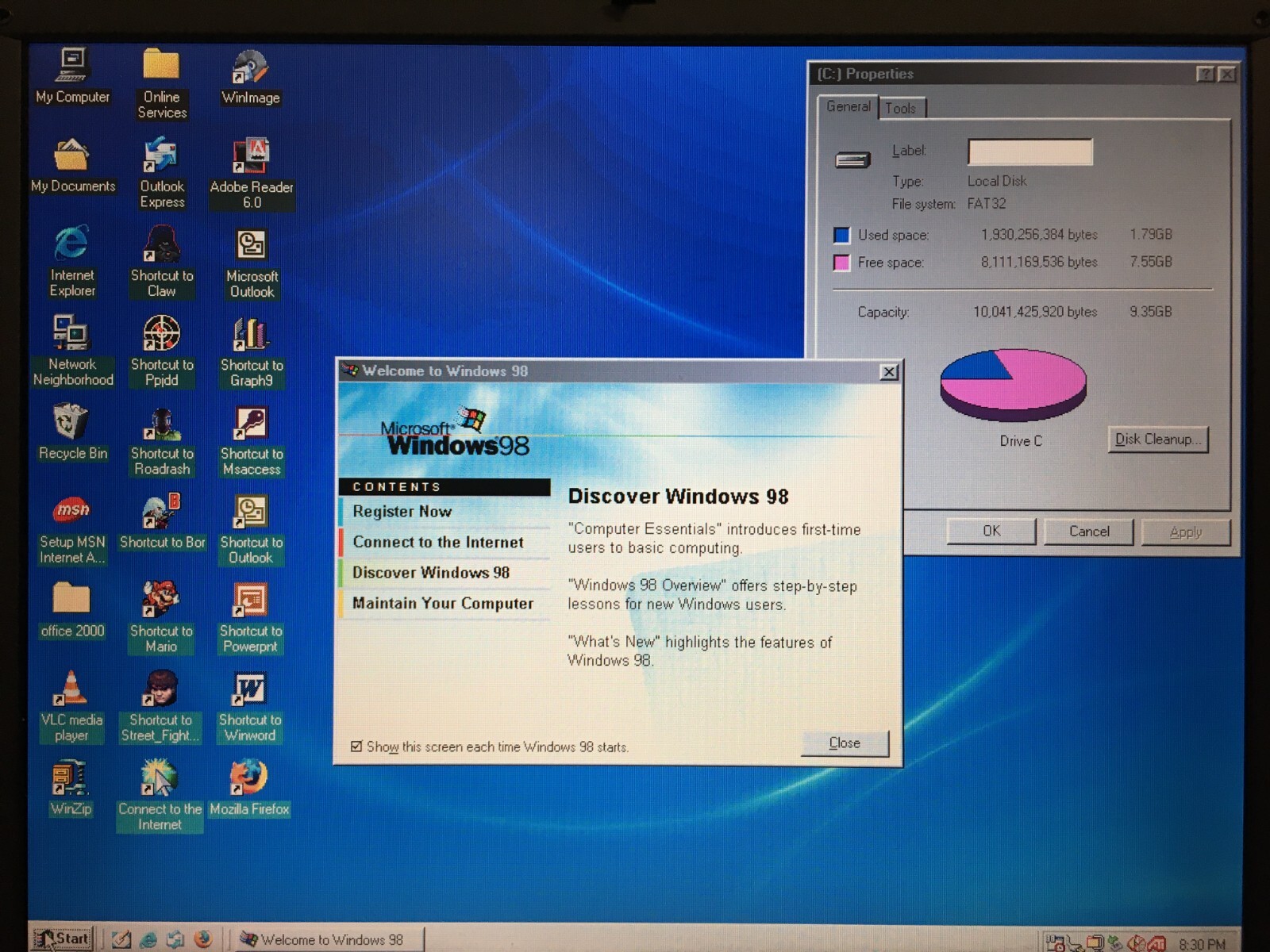Image resolution: width=1270 pixels, height=952 pixels.
Task: Click the Disk Cleanup button
Action: [1157, 440]
